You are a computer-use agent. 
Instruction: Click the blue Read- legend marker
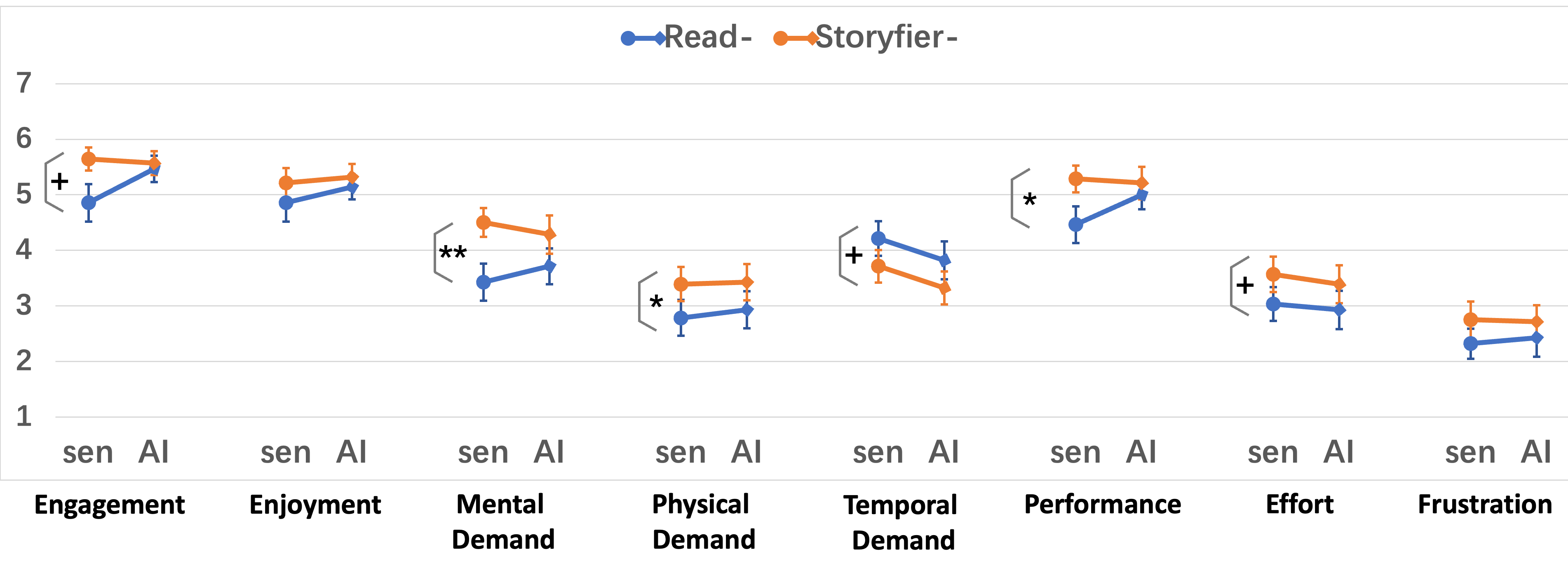[643, 38]
